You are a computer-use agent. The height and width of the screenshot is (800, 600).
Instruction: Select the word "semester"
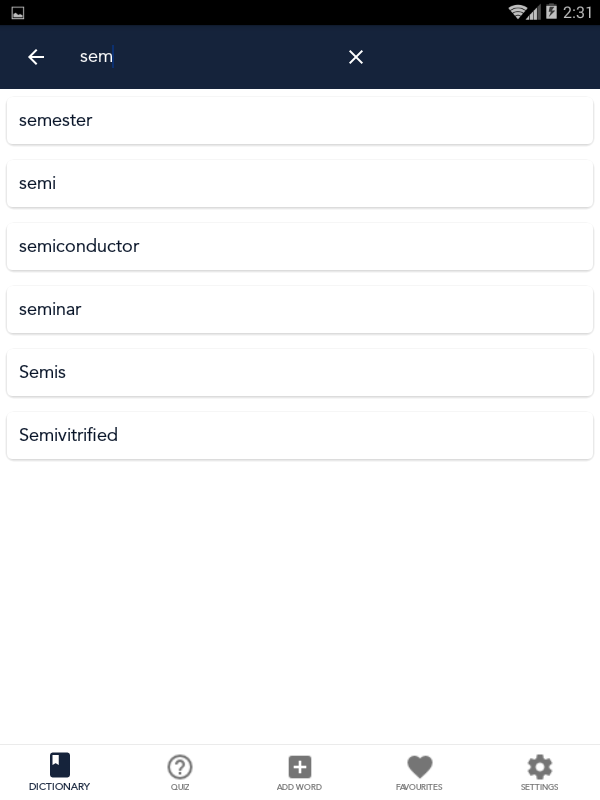click(300, 121)
